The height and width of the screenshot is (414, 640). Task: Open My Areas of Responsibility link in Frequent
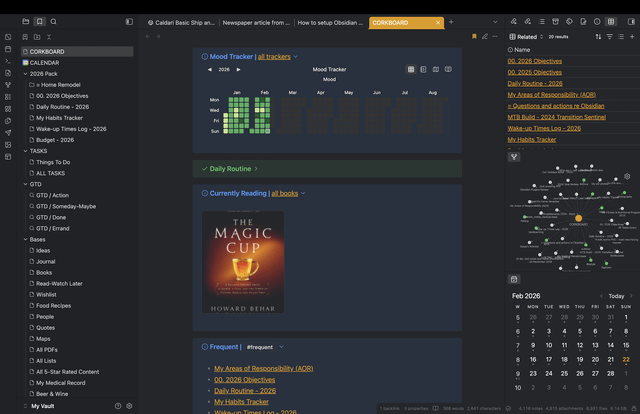[264, 369]
